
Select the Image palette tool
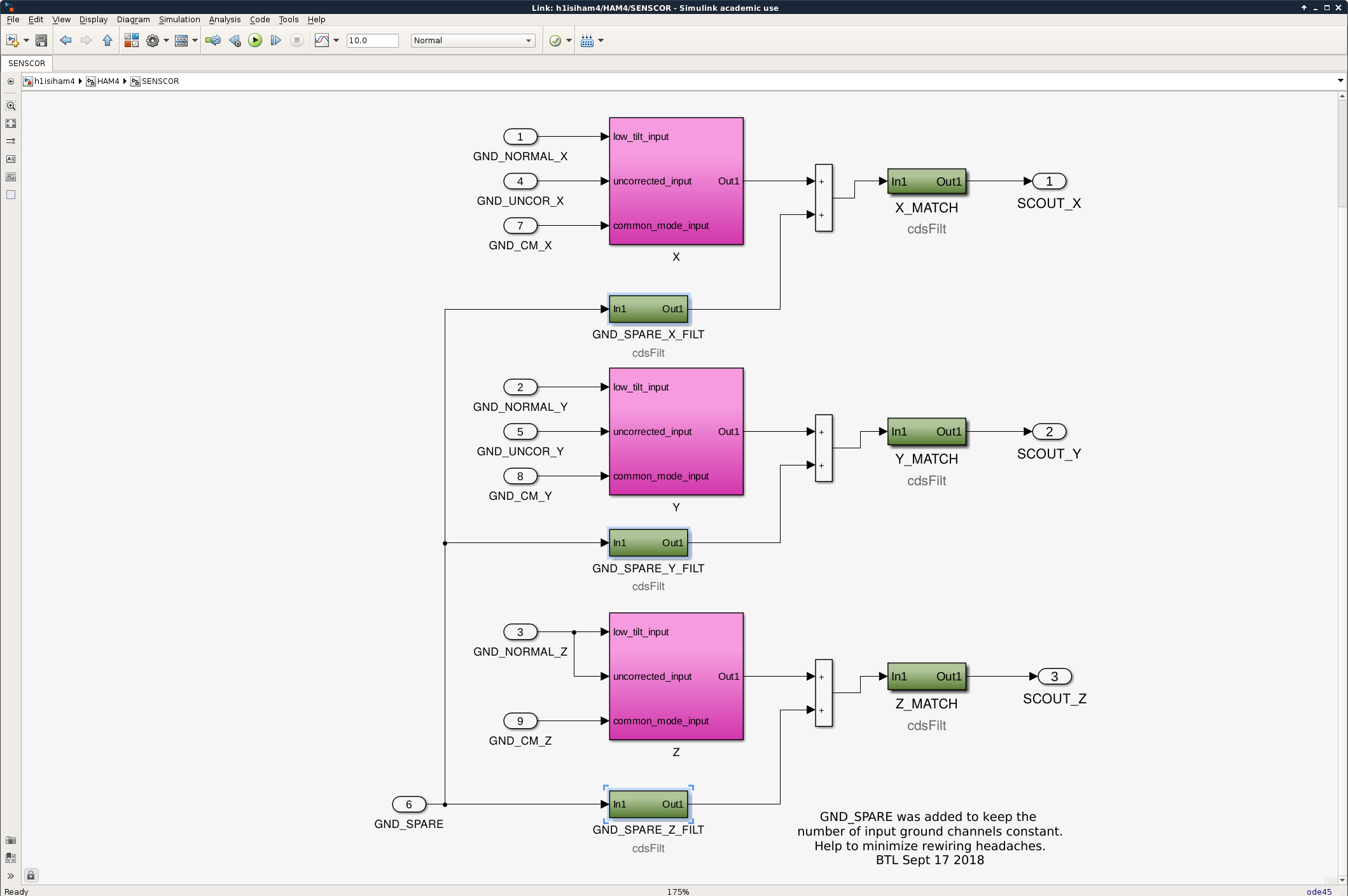pyautogui.click(x=11, y=177)
